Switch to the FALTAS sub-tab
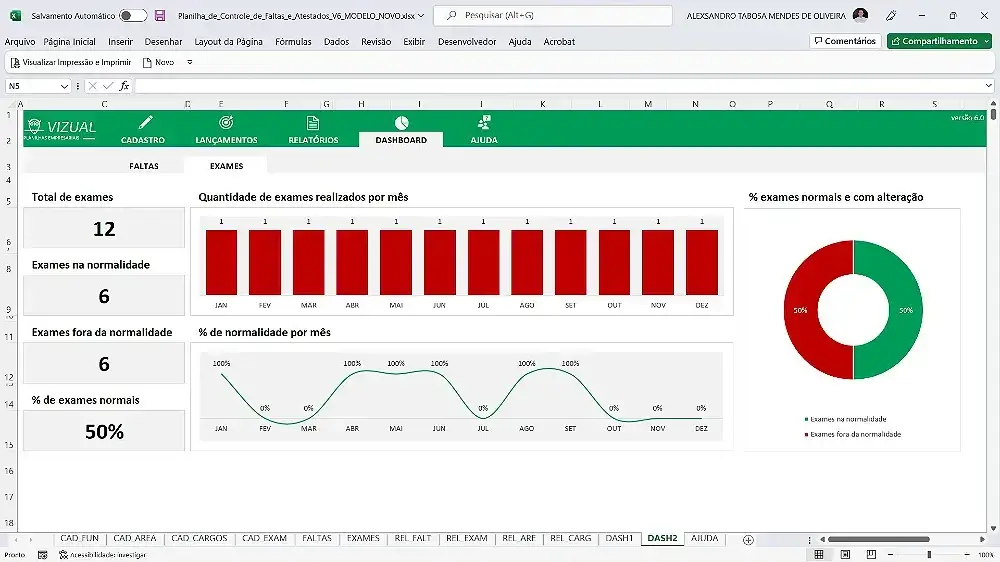Screen dimensions: 1000x562 pos(144,166)
